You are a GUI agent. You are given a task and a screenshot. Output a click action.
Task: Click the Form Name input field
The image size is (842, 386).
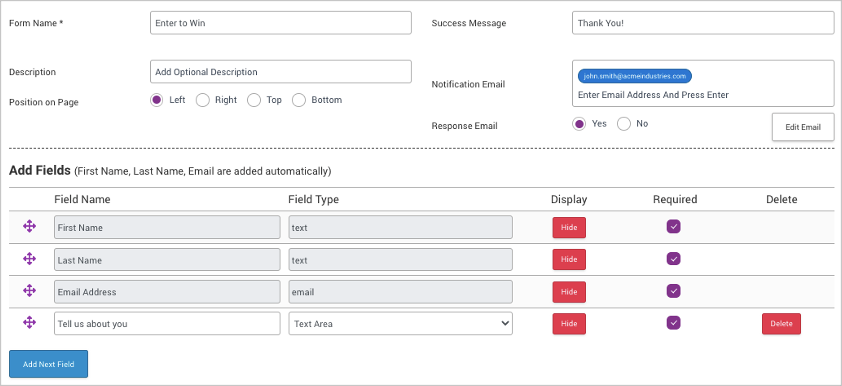[x=281, y=23]
